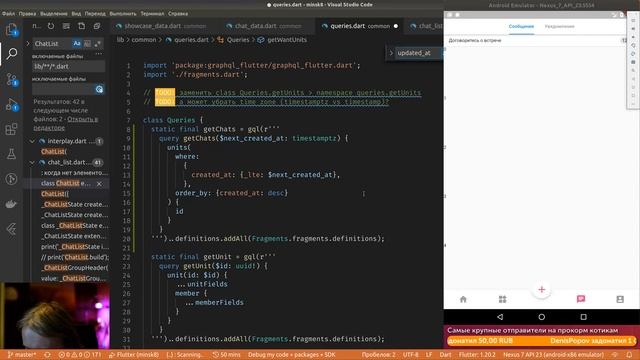Click 'Debug my code + packages + SDK' status item
The height and width of the screenshot is (360, 640).
point(291,355)
